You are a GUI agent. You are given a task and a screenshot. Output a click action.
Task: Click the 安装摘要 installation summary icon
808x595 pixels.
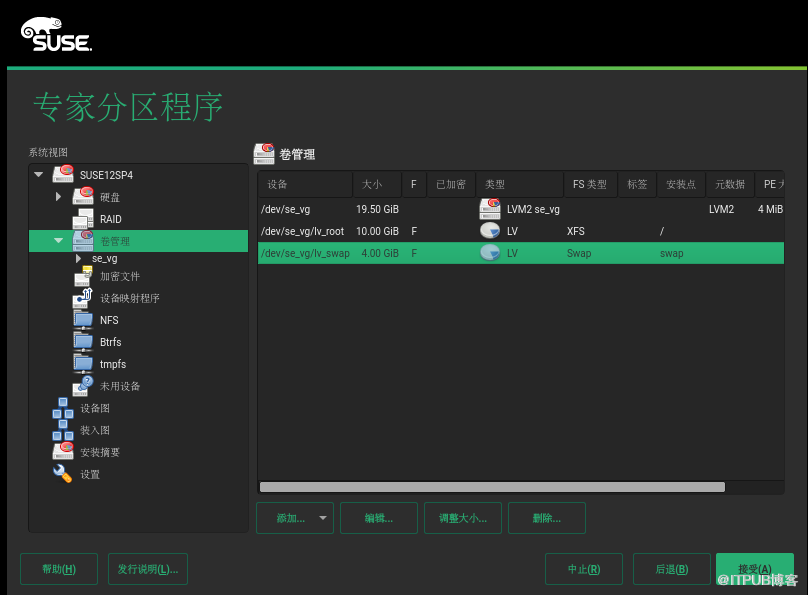coord(63,452)
